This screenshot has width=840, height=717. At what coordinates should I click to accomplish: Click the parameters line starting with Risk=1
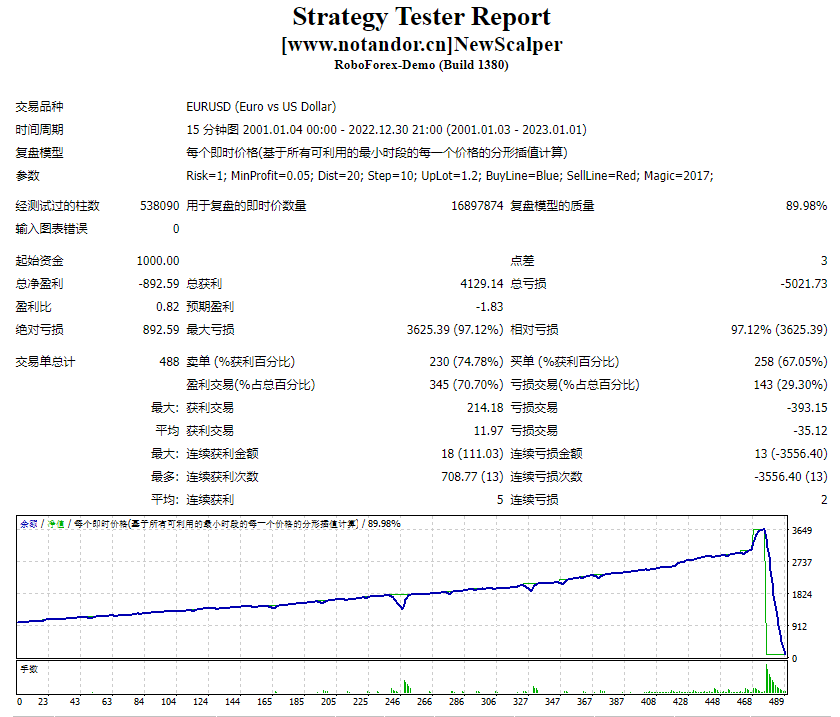click(449, 176)
